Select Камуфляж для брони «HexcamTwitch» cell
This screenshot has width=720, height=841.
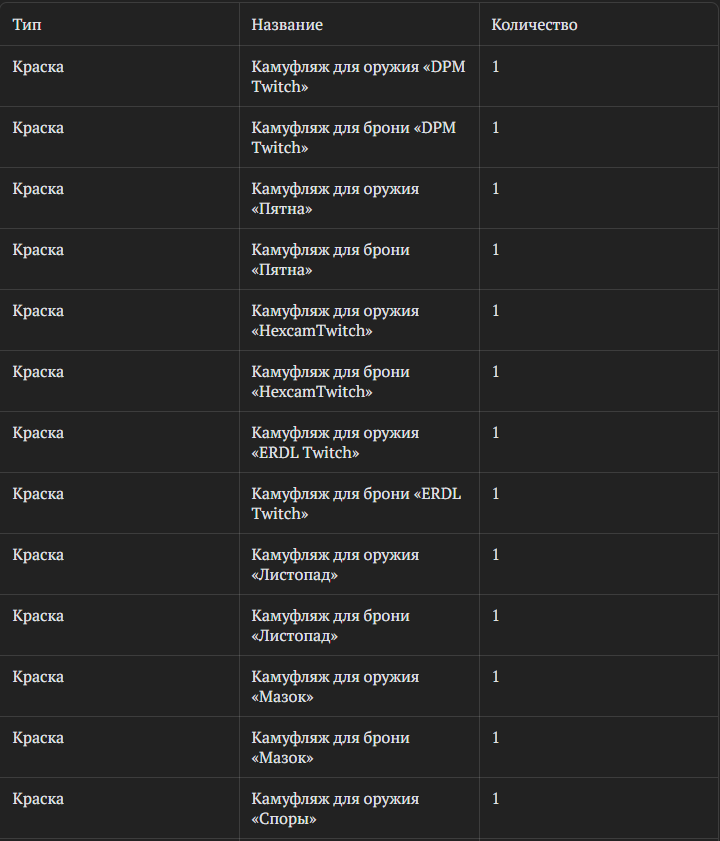coord(330,381)
